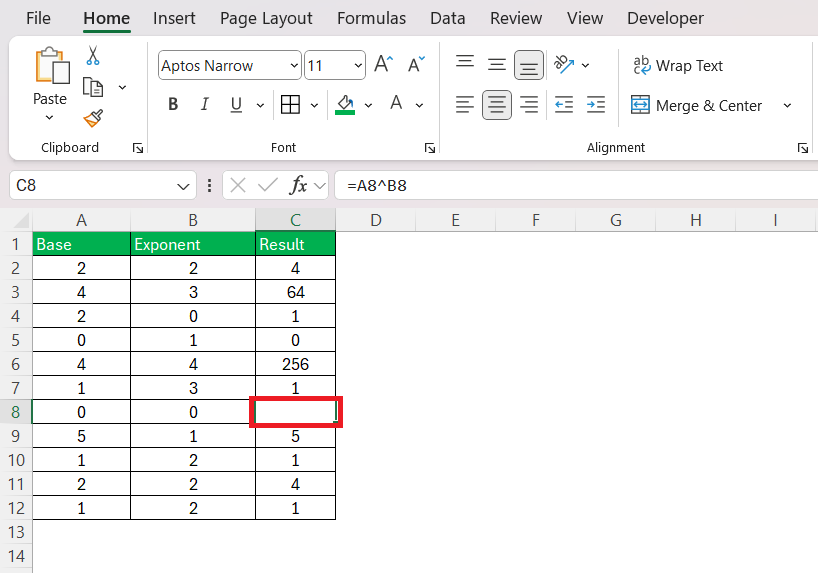
Task: Click formula bar resize dots handle
Action: pyautogui.click(x=210, y=185)
